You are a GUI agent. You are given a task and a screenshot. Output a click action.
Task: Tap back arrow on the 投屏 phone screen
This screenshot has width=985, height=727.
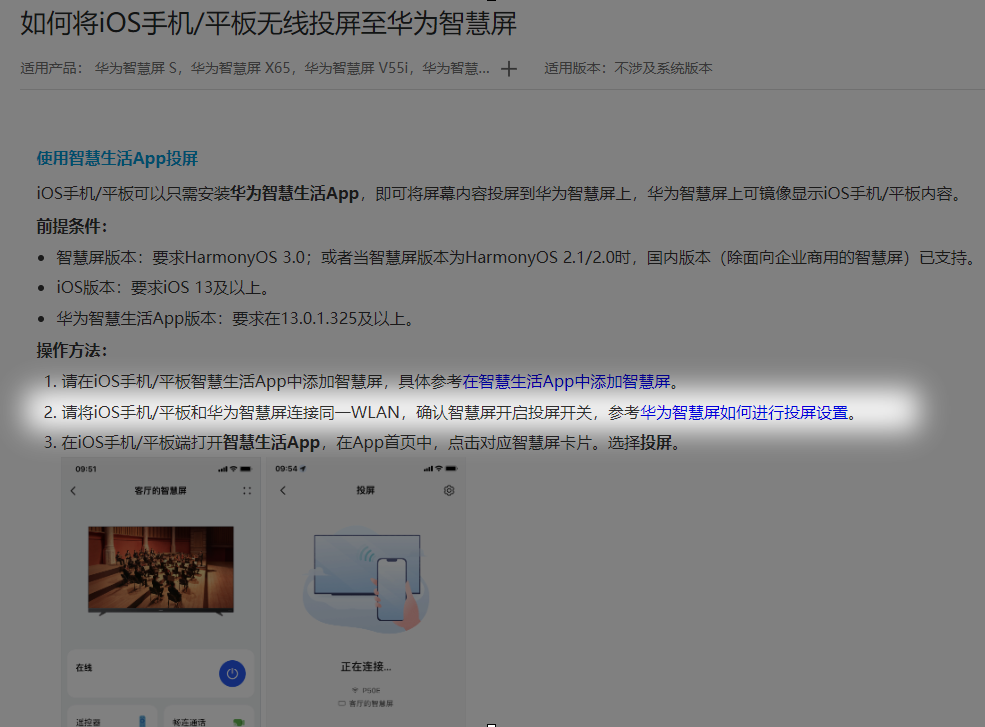tap(283, 490)
